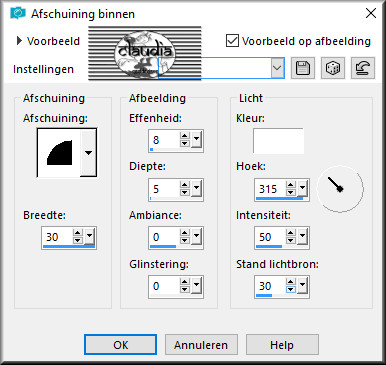Click the blue slider bar under Breedte
Image resolution: width=386 pixels, height=365 pixels.
(x=69, y=247)
